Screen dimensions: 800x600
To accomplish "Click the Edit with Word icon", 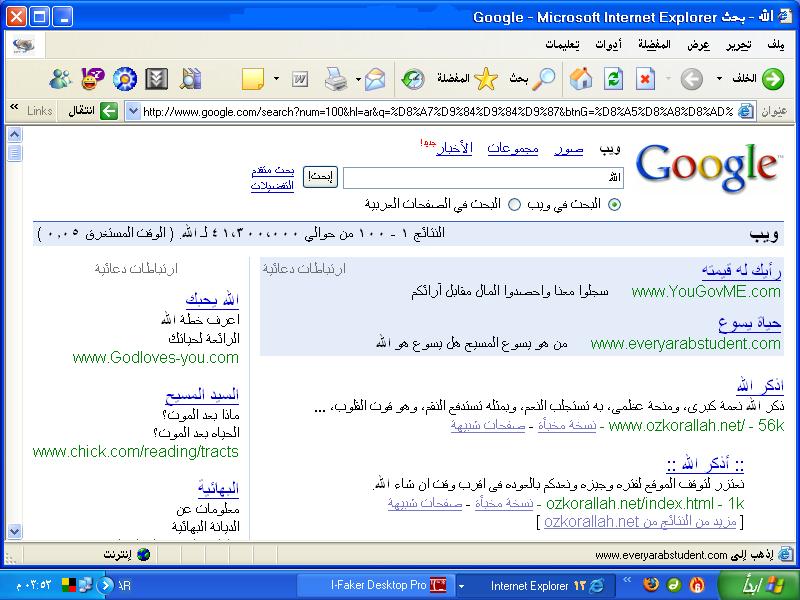I will [300, 79].
